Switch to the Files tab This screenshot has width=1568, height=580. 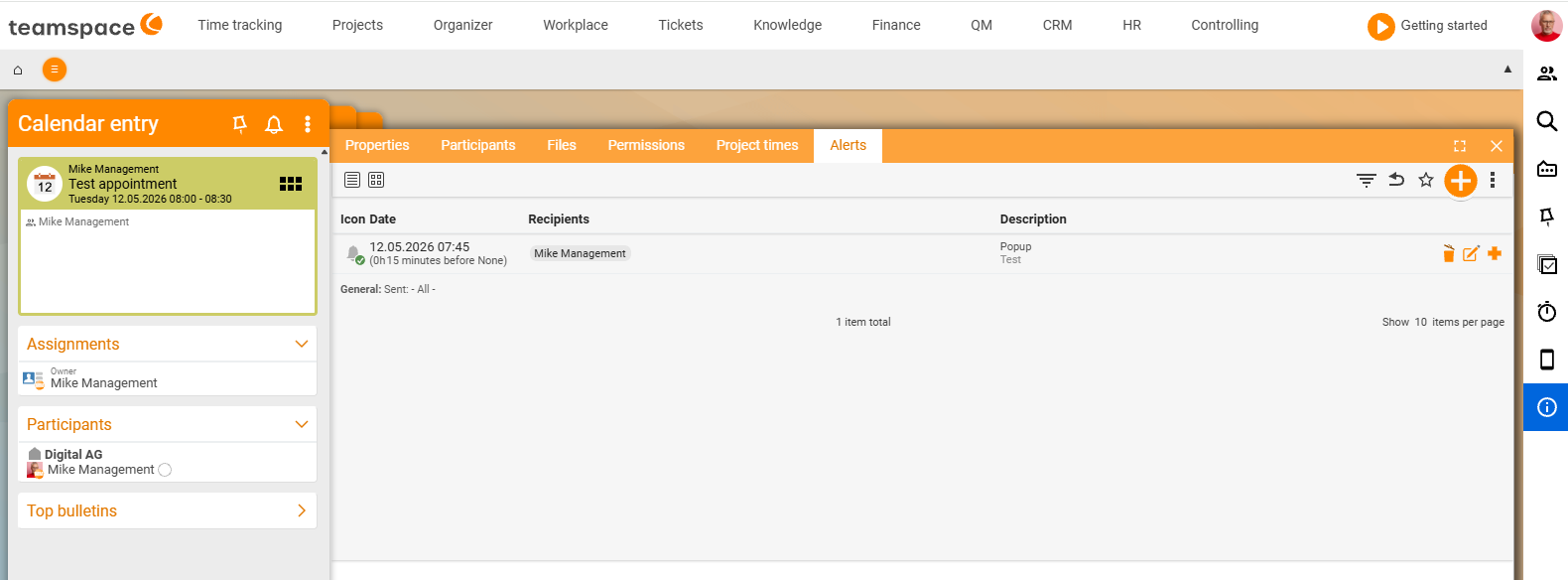click(x=562, y=145)
